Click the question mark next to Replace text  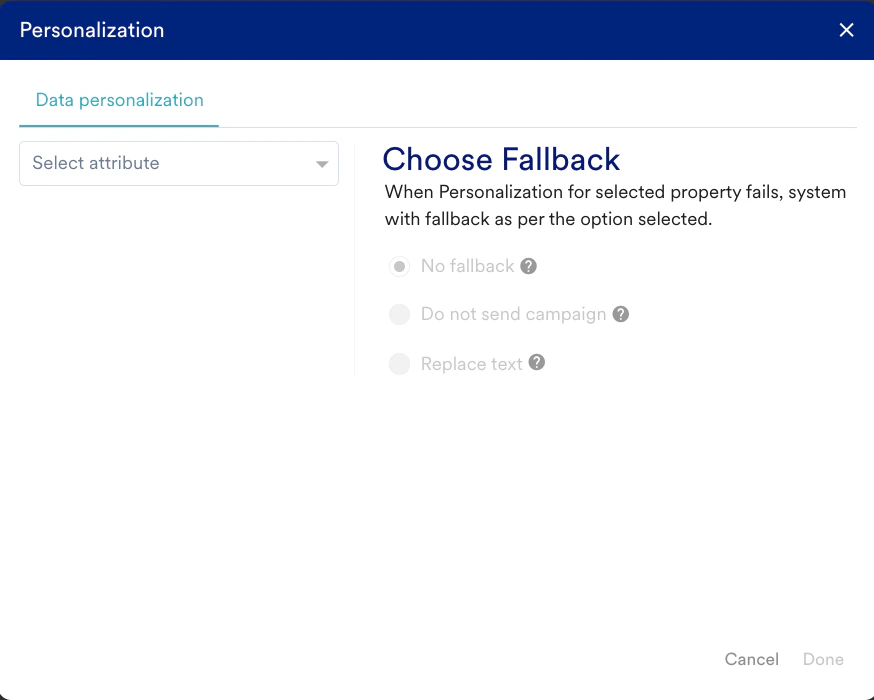point(537,363)
